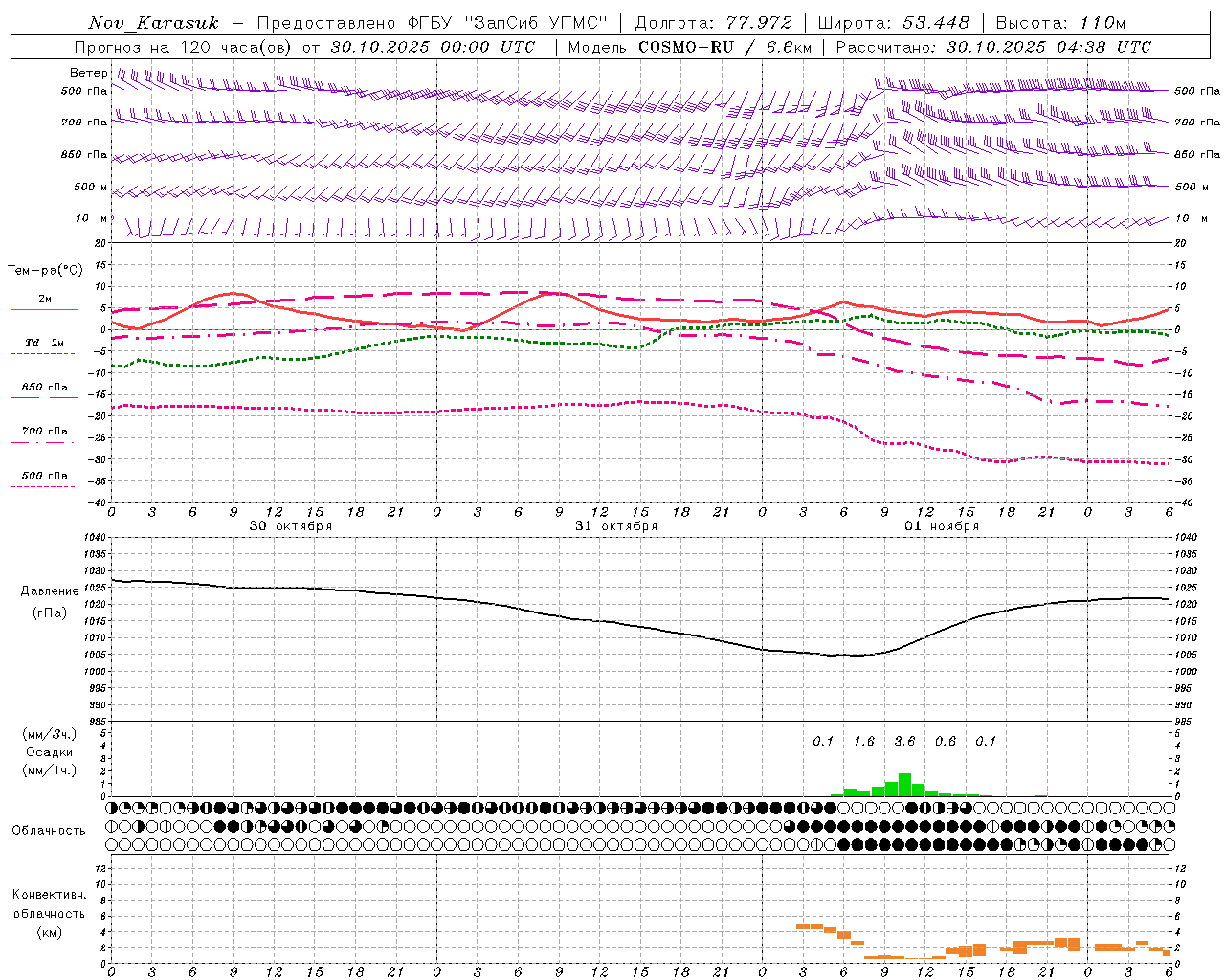Click the 'Давление' pressure panel label
This screenshot has width=1225, height=980.
50,591
